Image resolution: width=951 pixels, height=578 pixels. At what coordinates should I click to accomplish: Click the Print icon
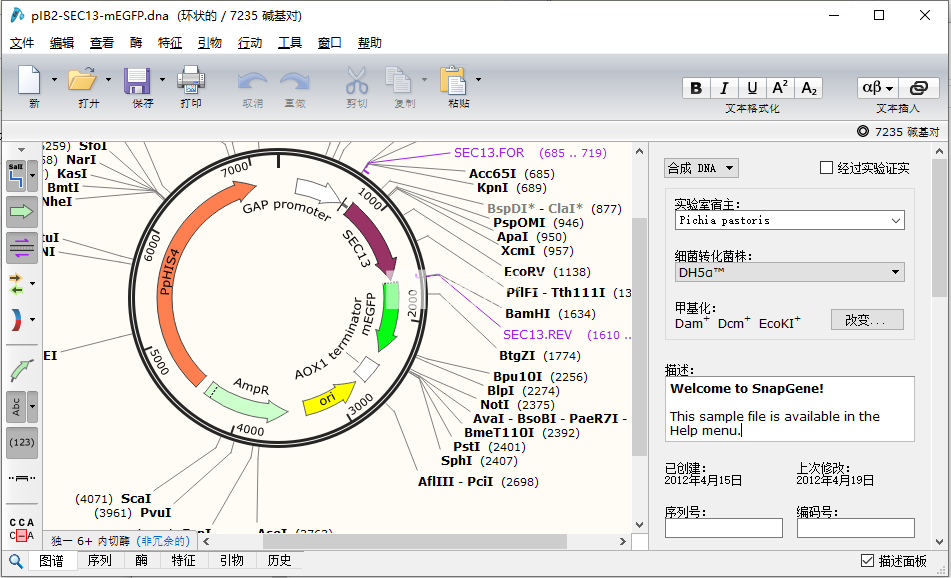191,79
